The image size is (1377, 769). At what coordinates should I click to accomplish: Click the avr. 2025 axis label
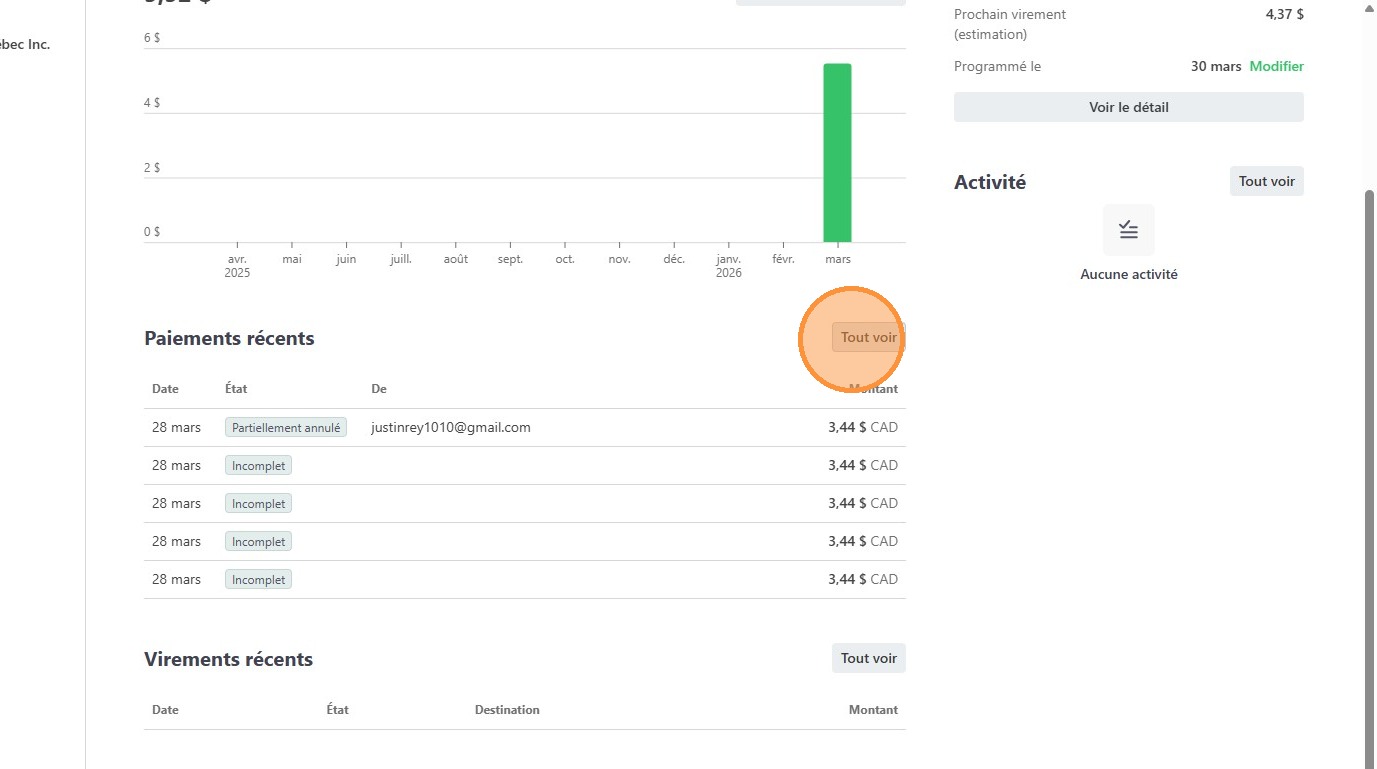point(238,266)
